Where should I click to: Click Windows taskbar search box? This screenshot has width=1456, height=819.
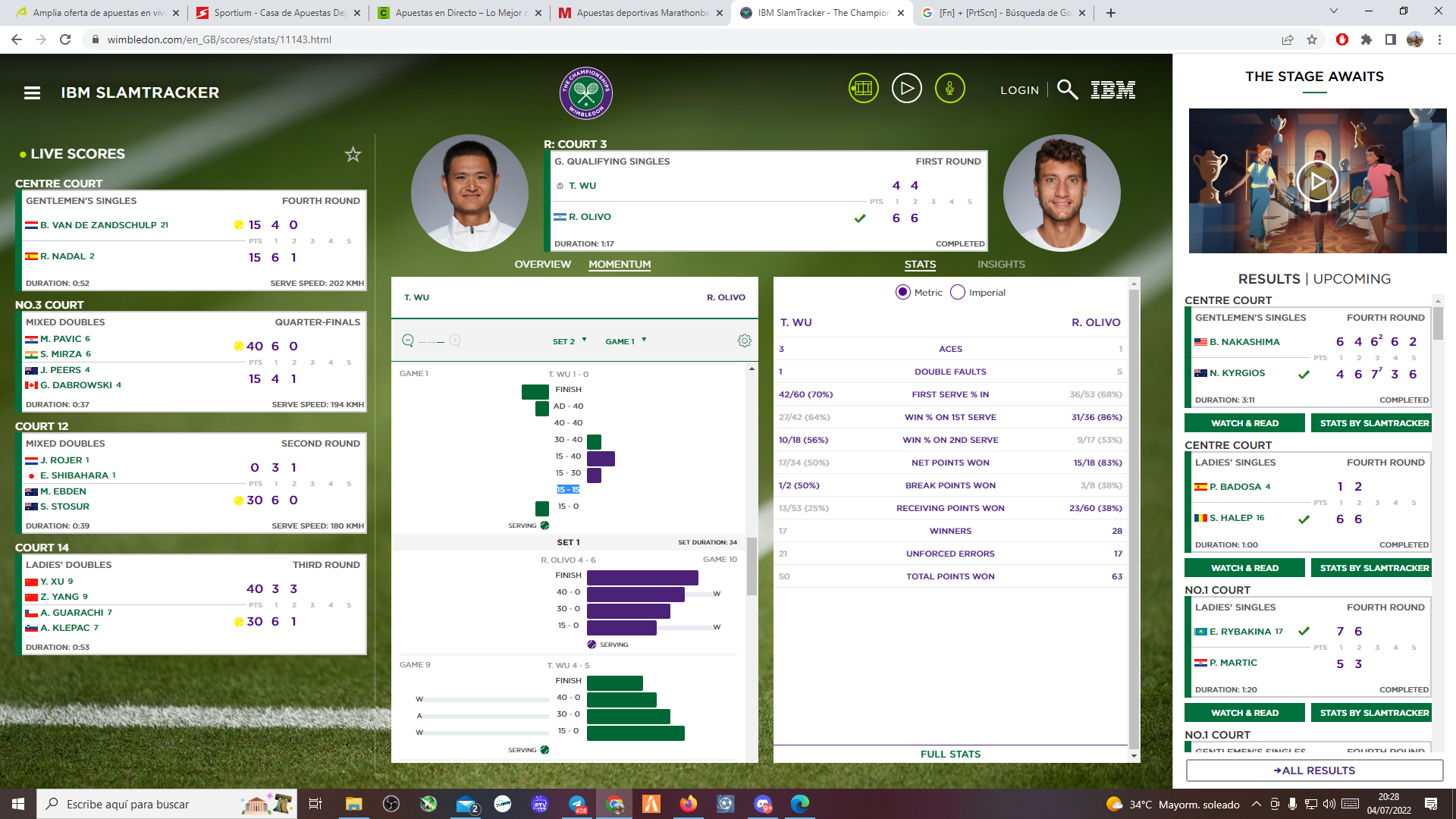tap(167, 804)
